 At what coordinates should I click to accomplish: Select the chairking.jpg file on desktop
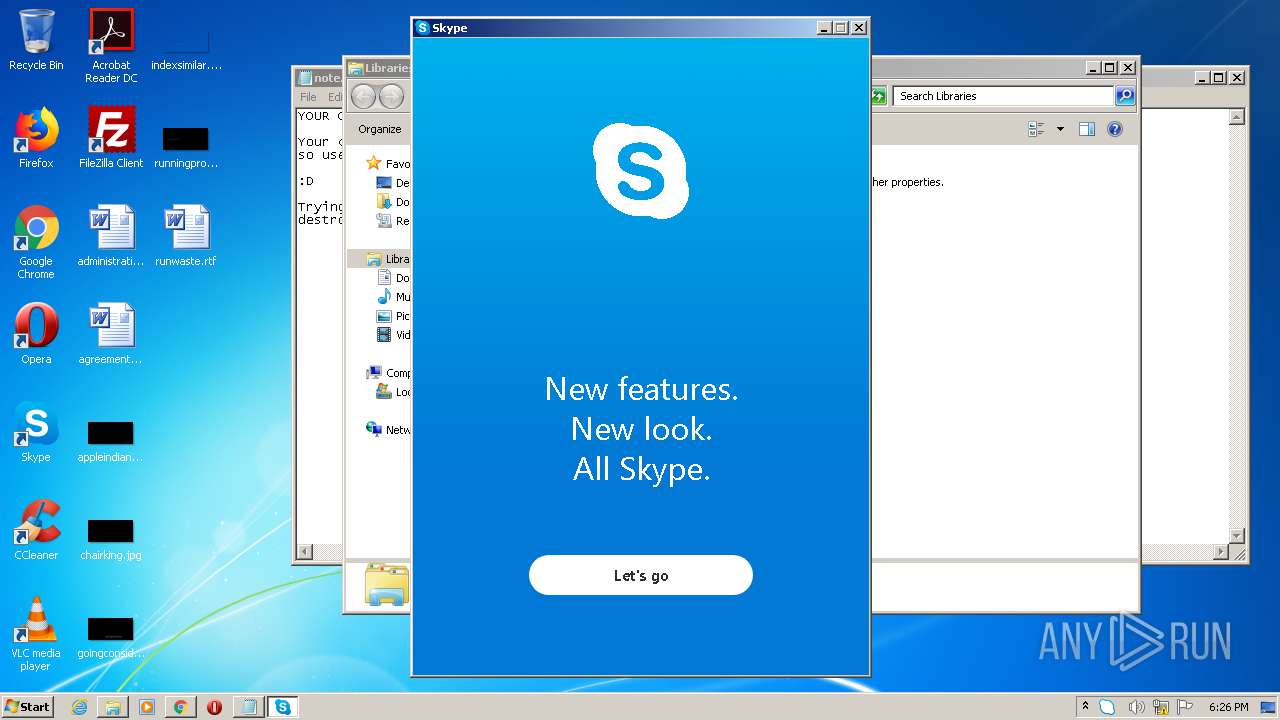(x=111, y=538)
